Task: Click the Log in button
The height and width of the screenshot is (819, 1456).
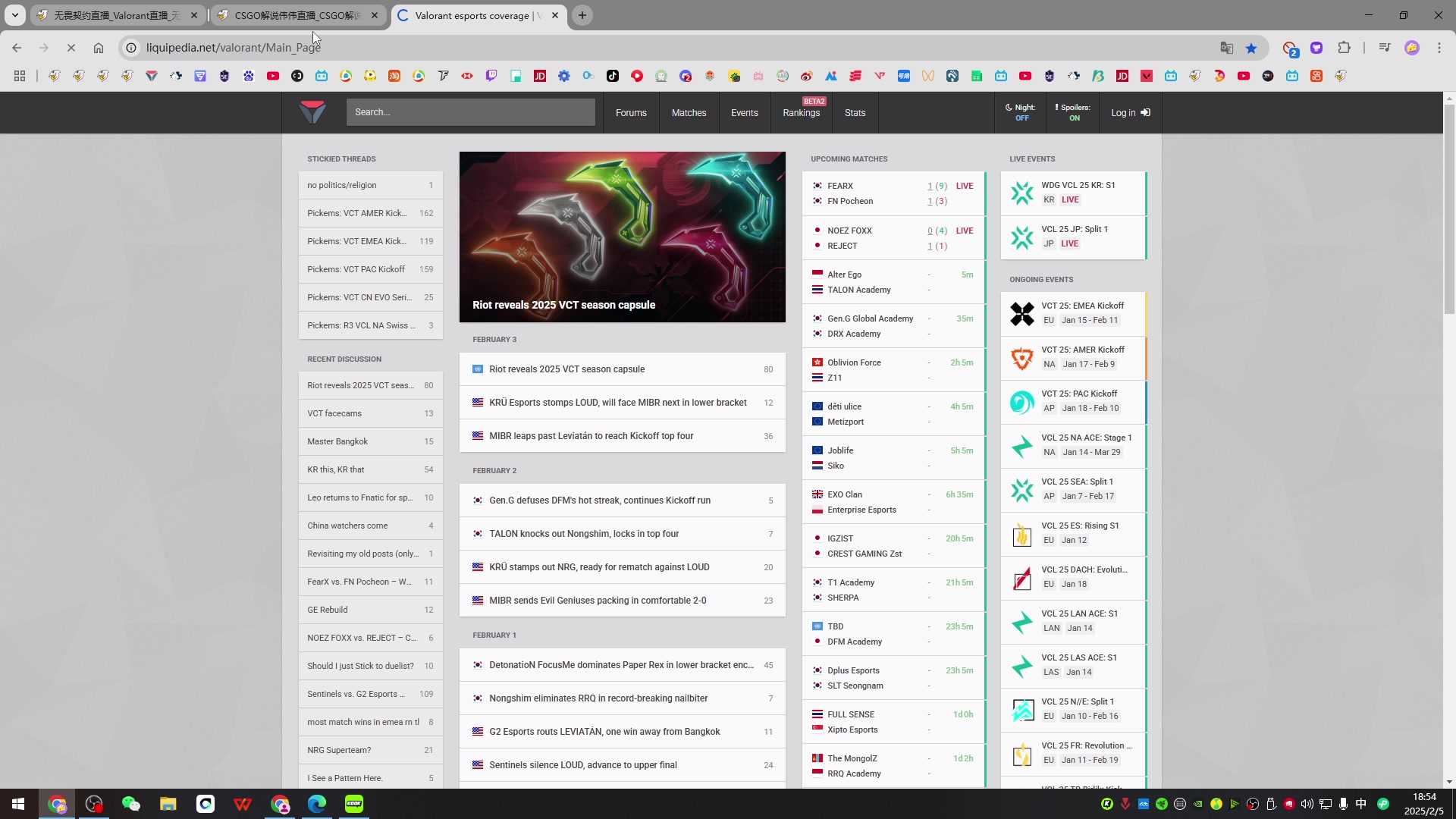Action: click(x=1131, y=112)
